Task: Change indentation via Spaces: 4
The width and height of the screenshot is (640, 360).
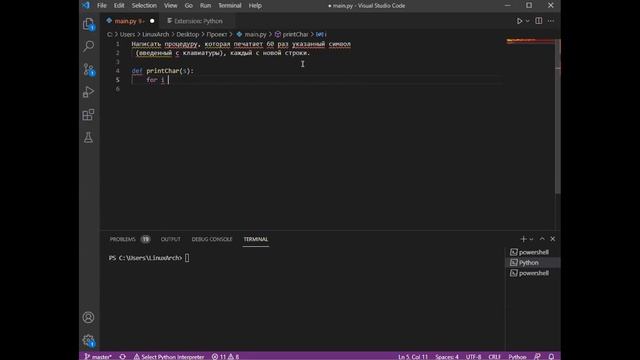Action: [447, 356]
